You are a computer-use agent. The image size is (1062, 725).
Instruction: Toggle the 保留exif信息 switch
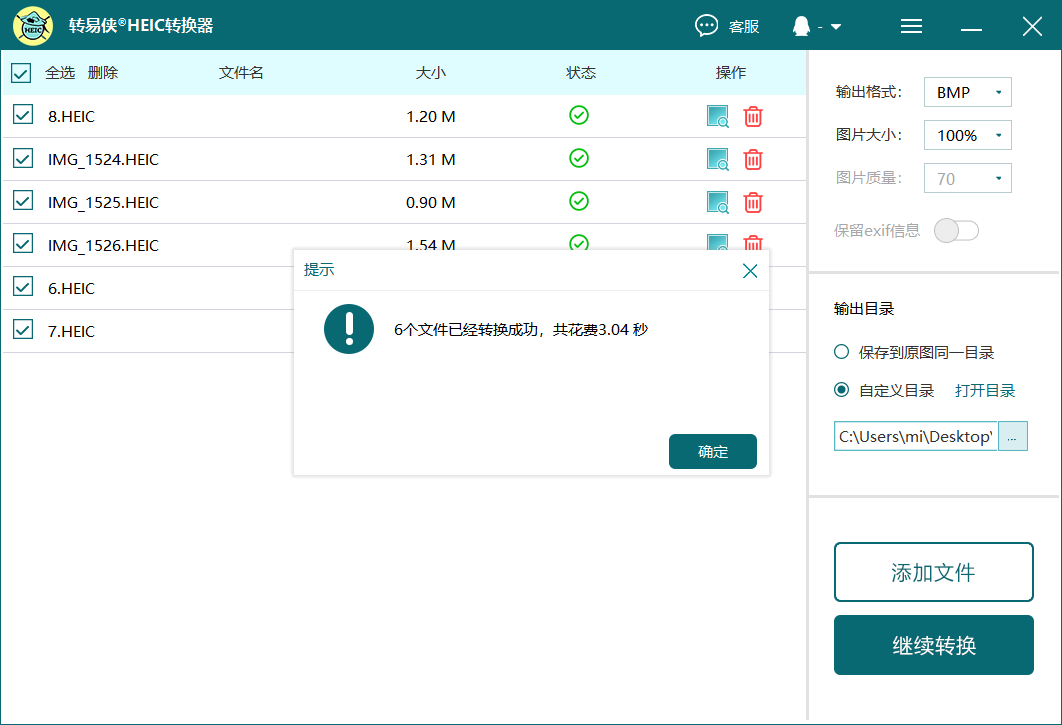[956, 230]
